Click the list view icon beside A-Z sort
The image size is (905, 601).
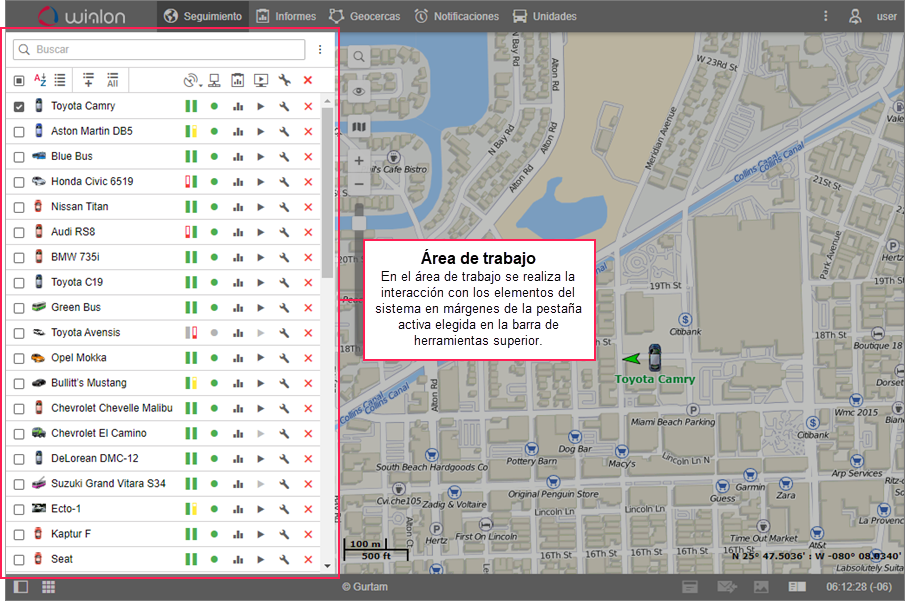tap(60, 80)
